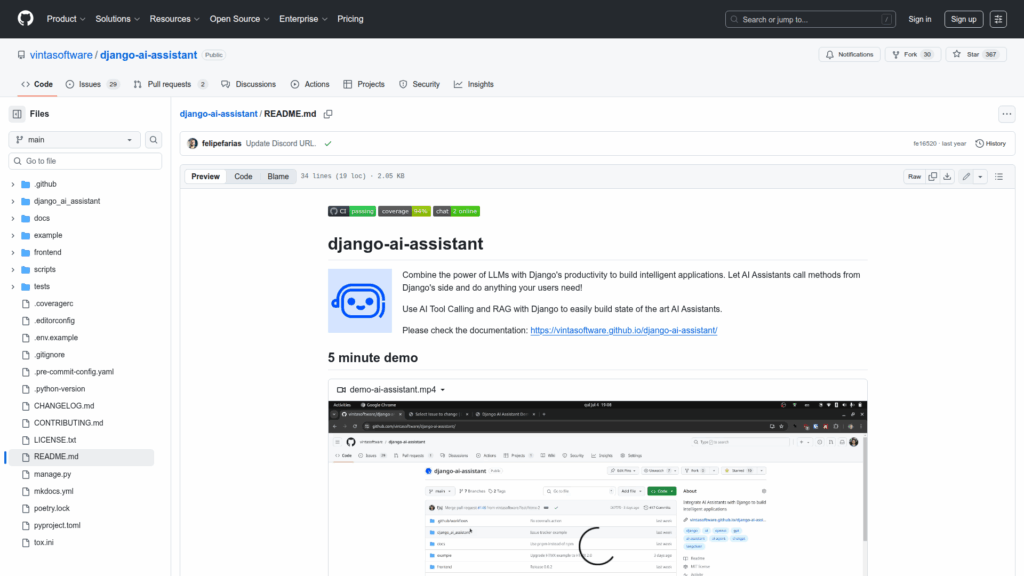This screenshot has width=1024, height=576.
Task: Collapse the Files side panel icon
Action: (x=17, y=114)
